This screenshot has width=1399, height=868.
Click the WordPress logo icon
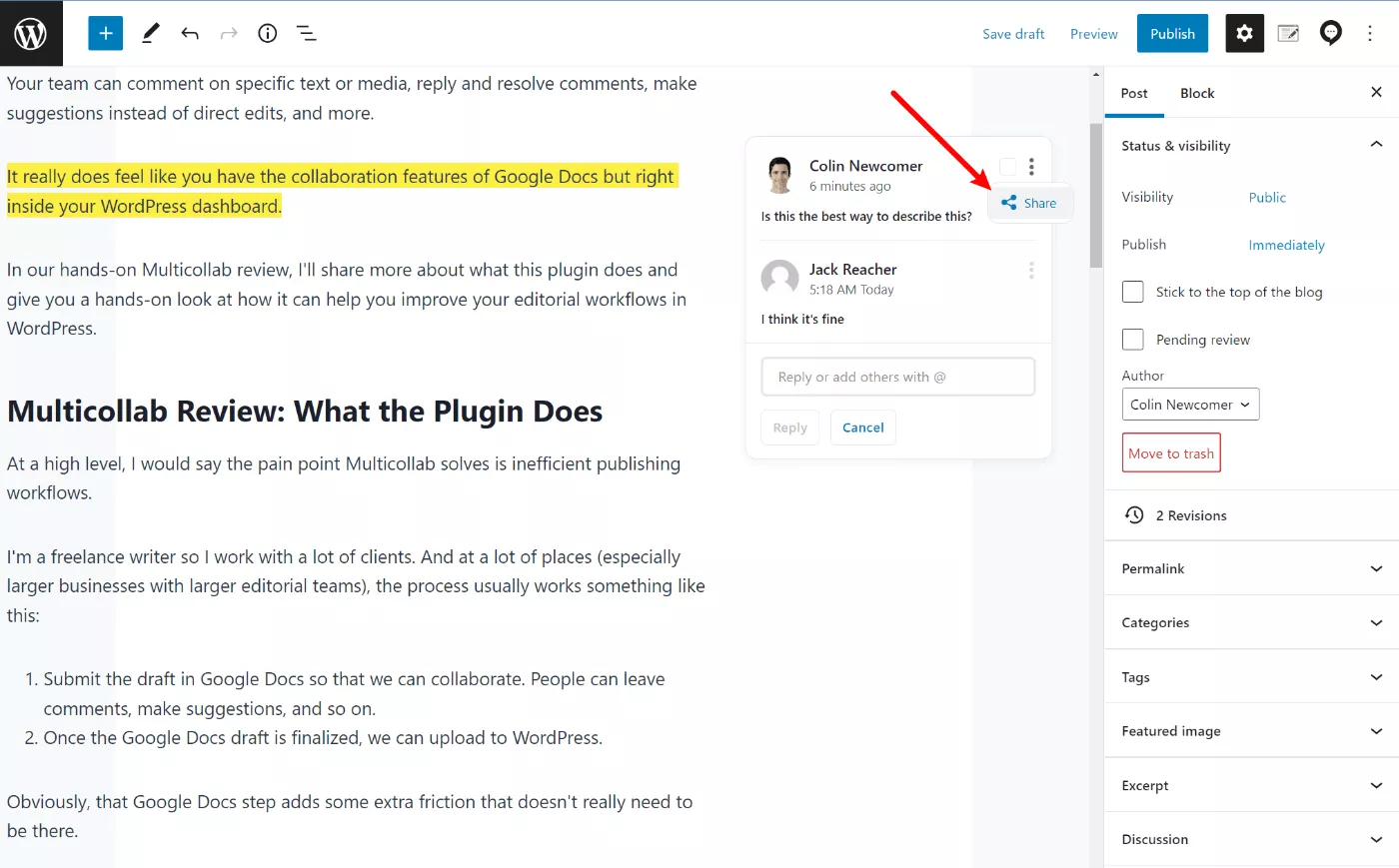point(31,34)
